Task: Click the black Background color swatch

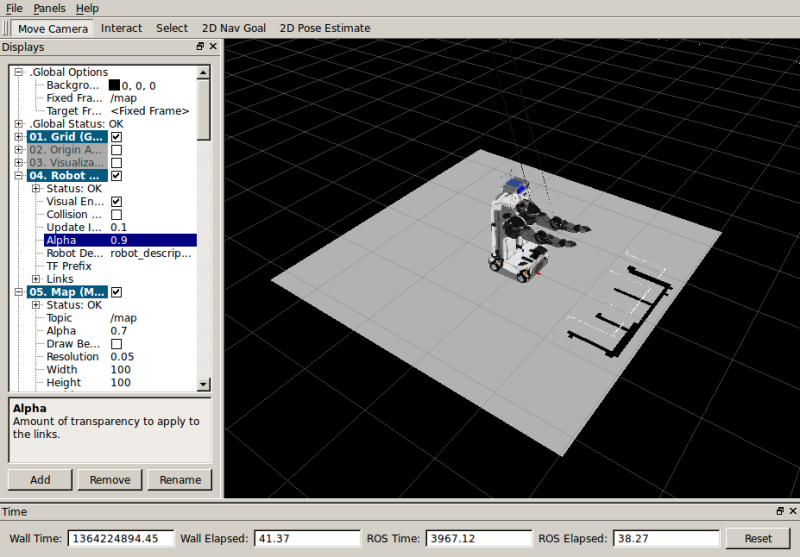Action: coord(115,86)
